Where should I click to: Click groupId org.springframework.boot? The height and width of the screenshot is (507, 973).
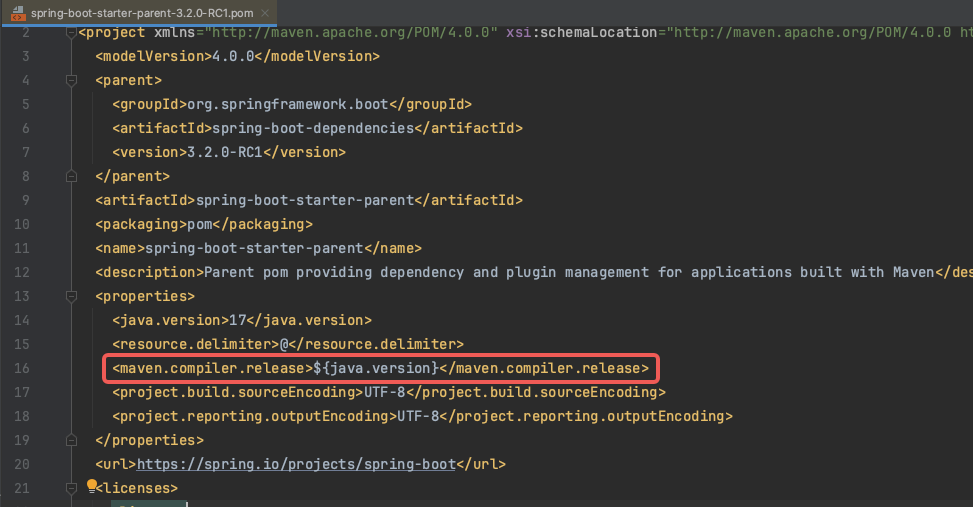click(292, 104)
